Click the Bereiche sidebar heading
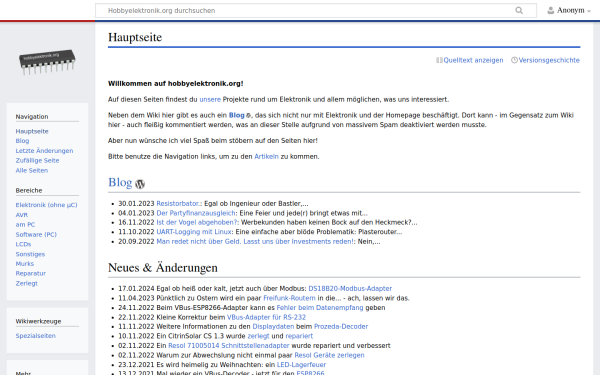Image resolution: width=600 pixels, height=375 pixels. pos(29,191)
